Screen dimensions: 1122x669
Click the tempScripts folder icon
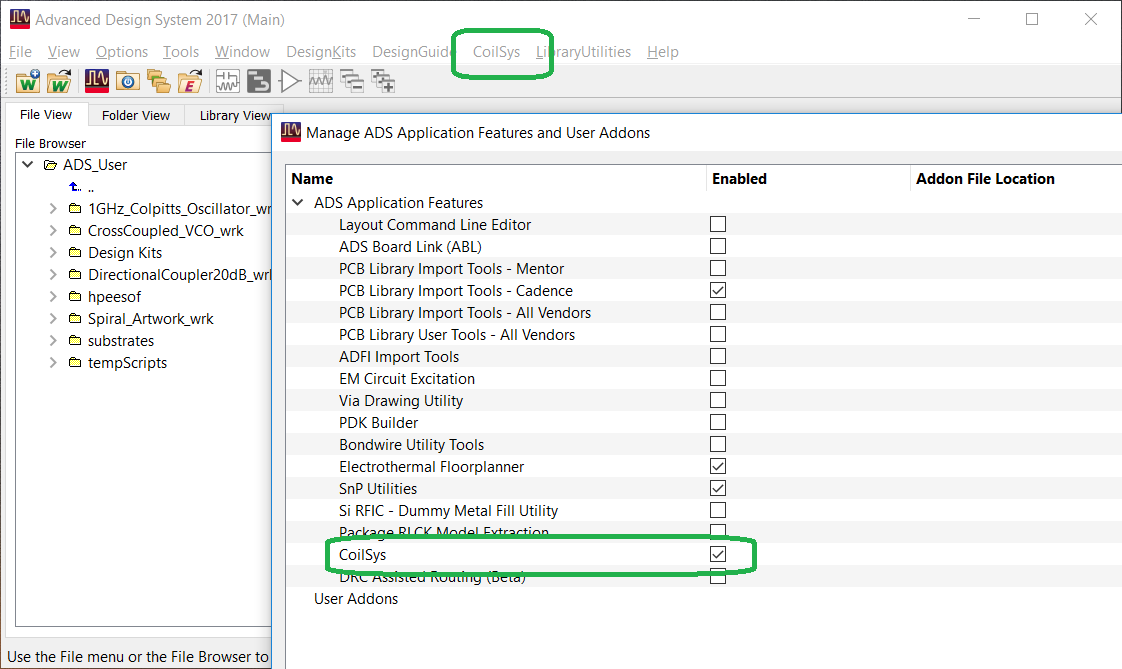(75, 363)
